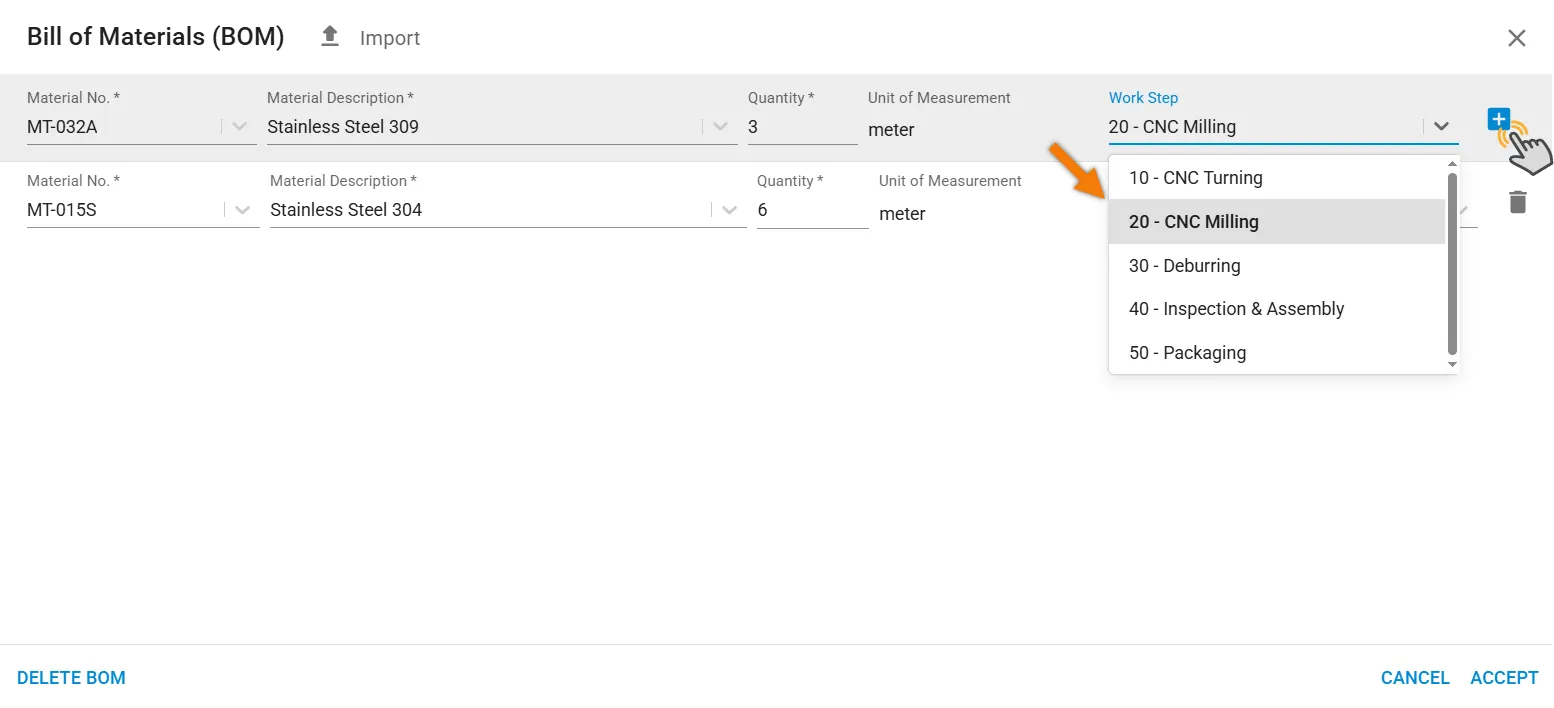Click the quantity field showing 6
The width and height of the screenshot is (1554, 708).
point(813,210)
